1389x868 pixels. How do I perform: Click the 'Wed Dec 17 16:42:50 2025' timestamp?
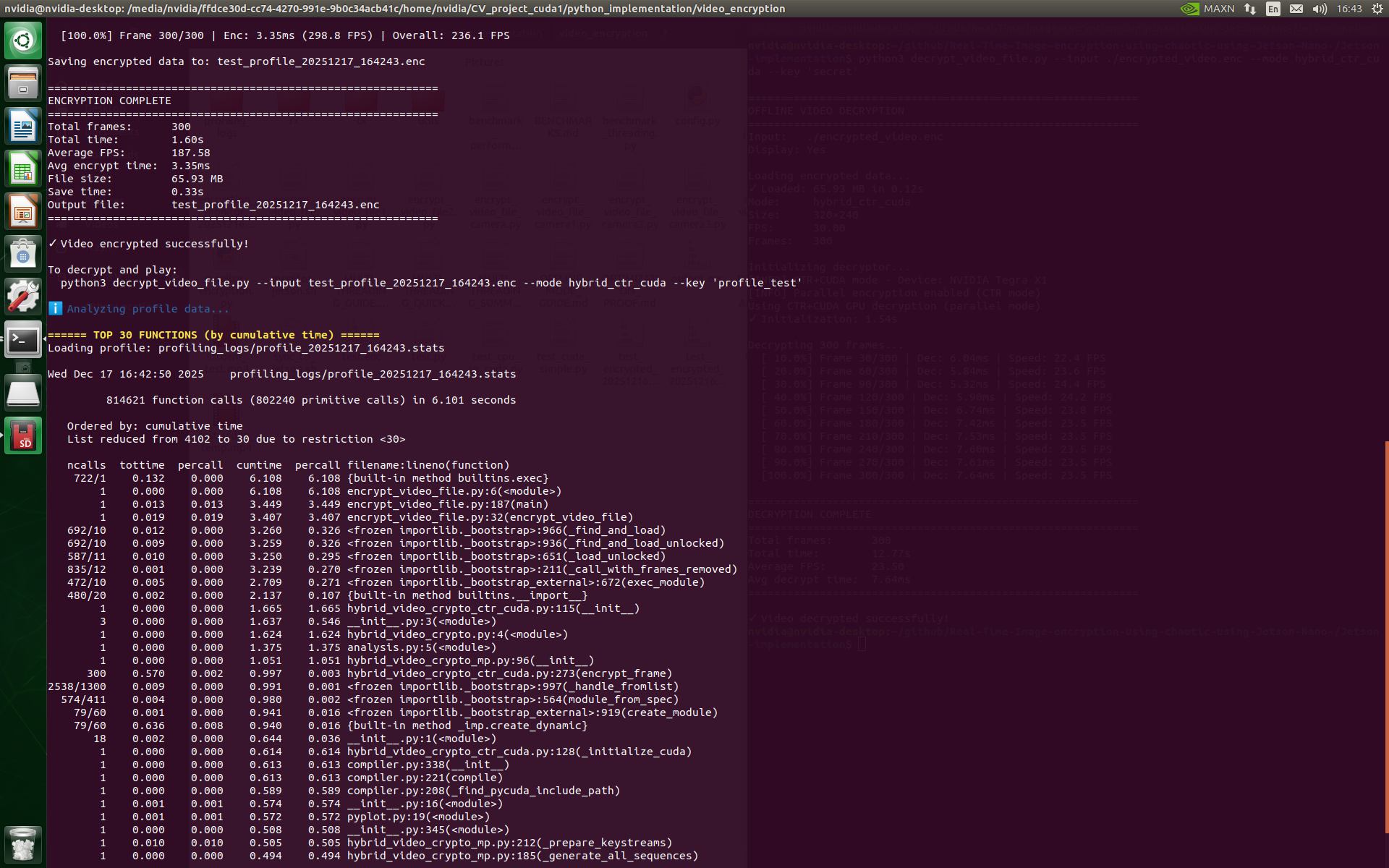126,374
